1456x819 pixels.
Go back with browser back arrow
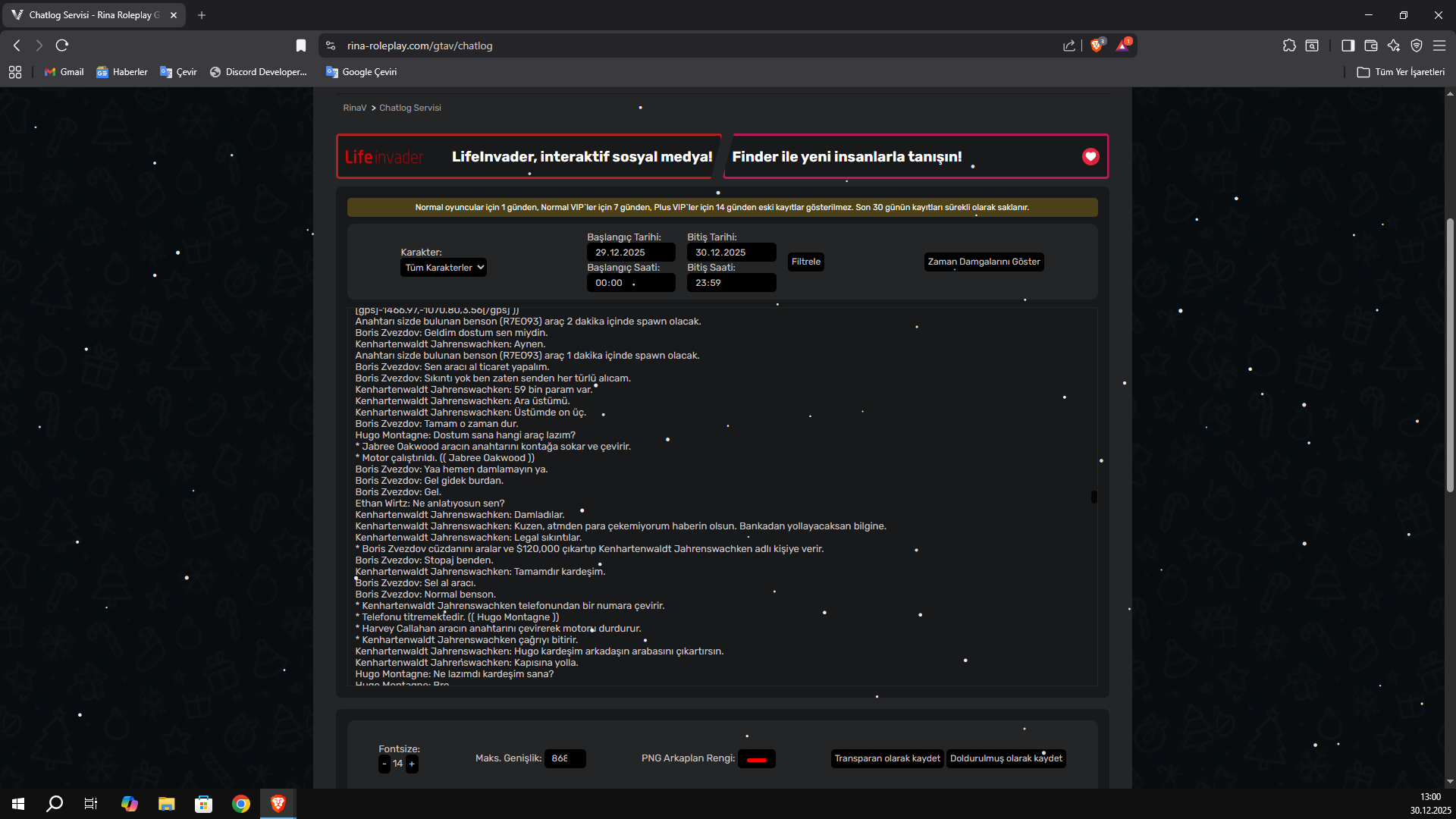(x=17, y=45)
